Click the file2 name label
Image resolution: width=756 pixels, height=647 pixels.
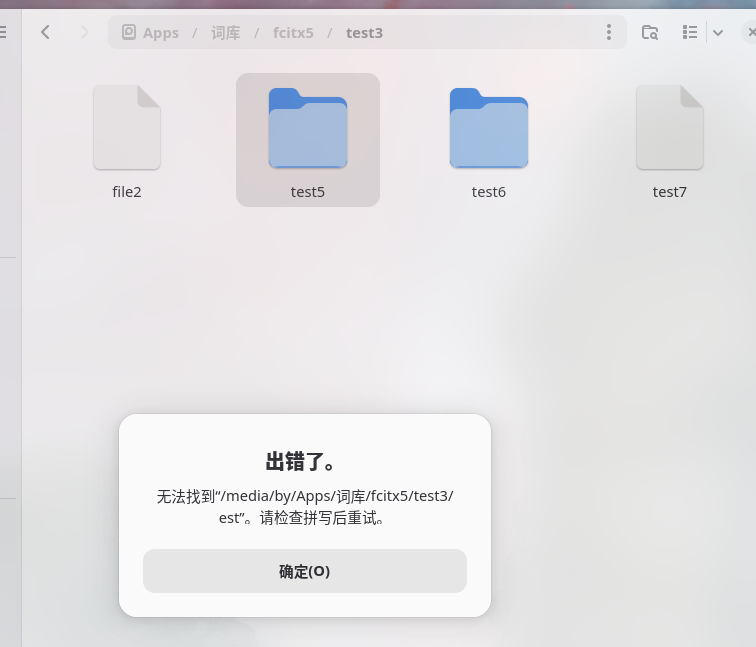[x=127, y=192]
